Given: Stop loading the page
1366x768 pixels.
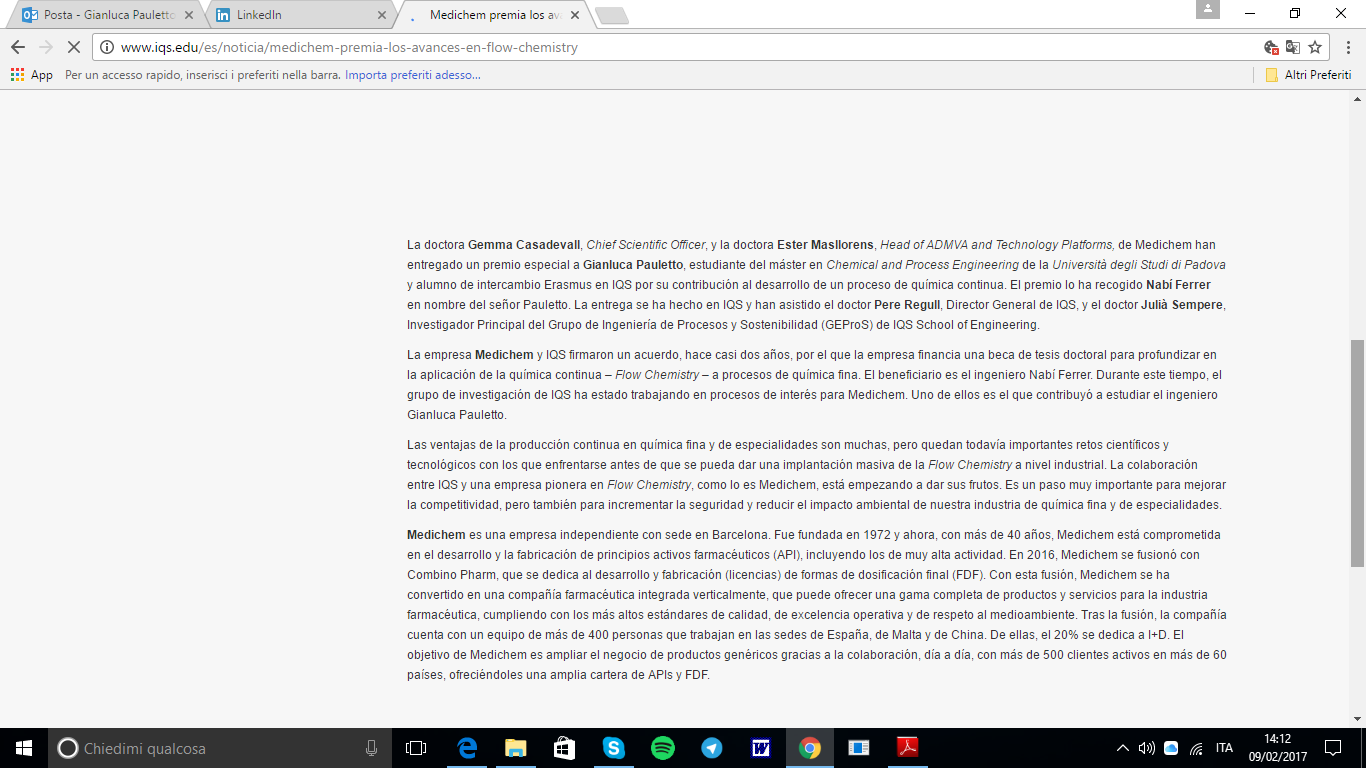Looking at the screenshot, I should coord(73,47).
